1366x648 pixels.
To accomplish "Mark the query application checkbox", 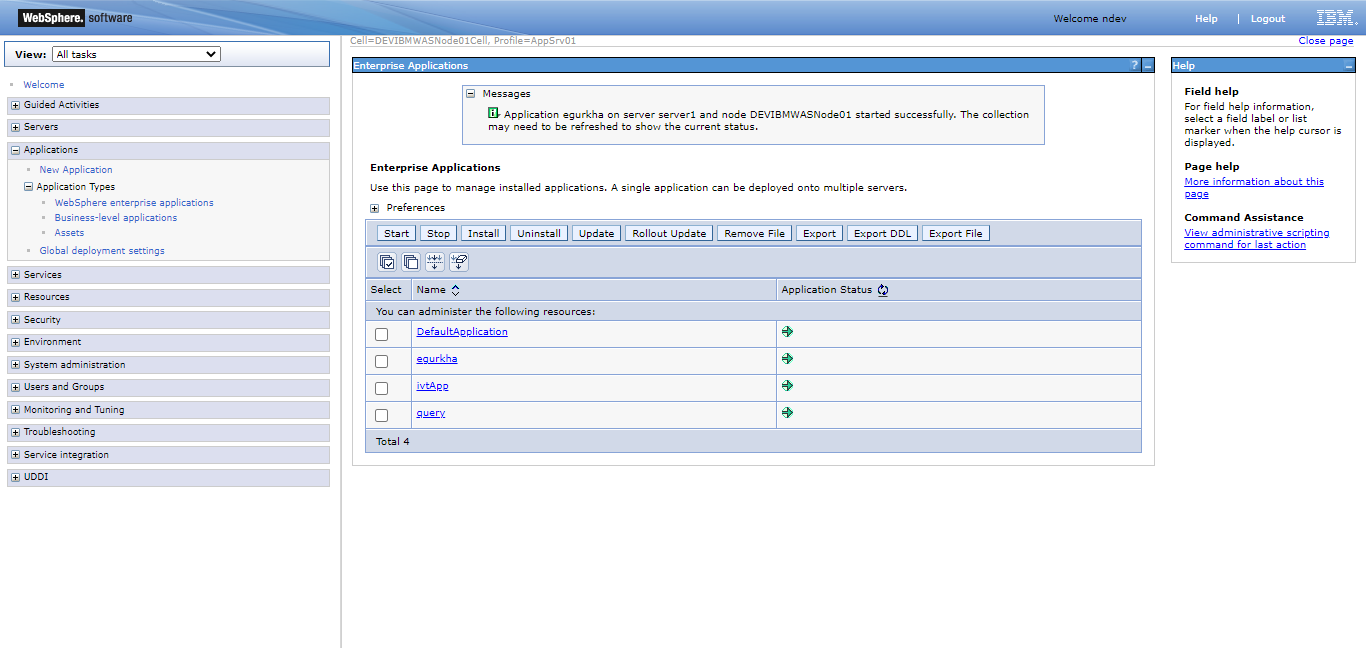I will tap(381, 415).
